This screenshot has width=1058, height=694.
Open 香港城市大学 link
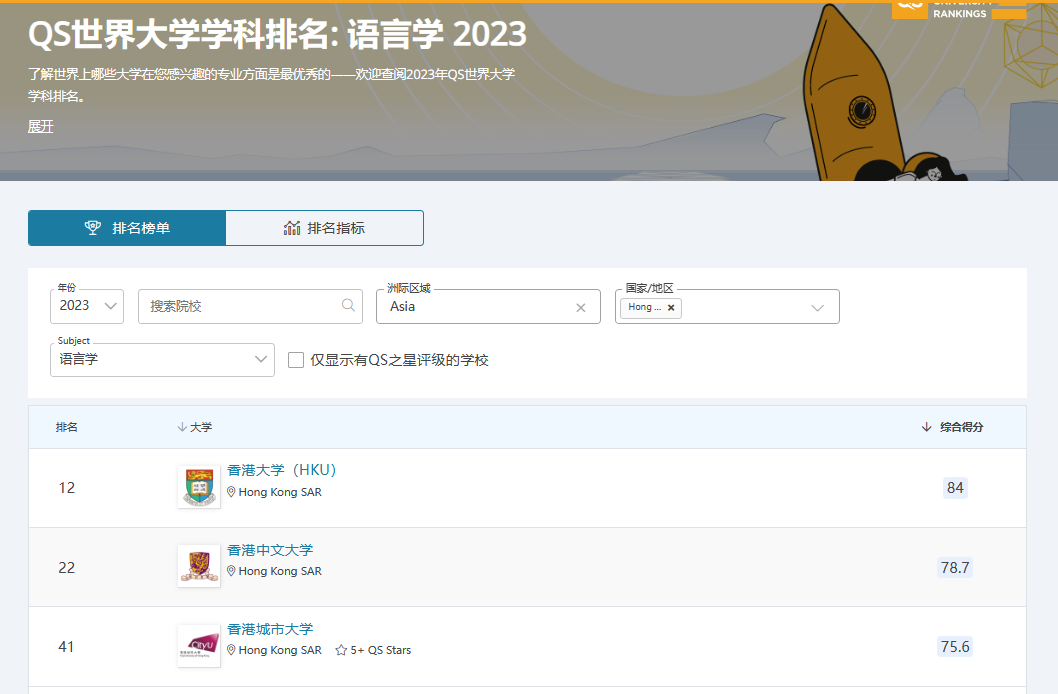[270, 629]
